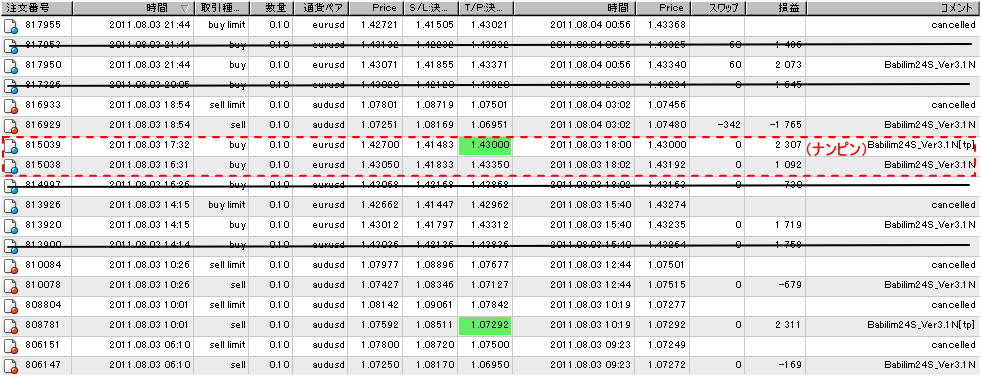
Task: Sort by the 損益 column header
Action: 776,8
